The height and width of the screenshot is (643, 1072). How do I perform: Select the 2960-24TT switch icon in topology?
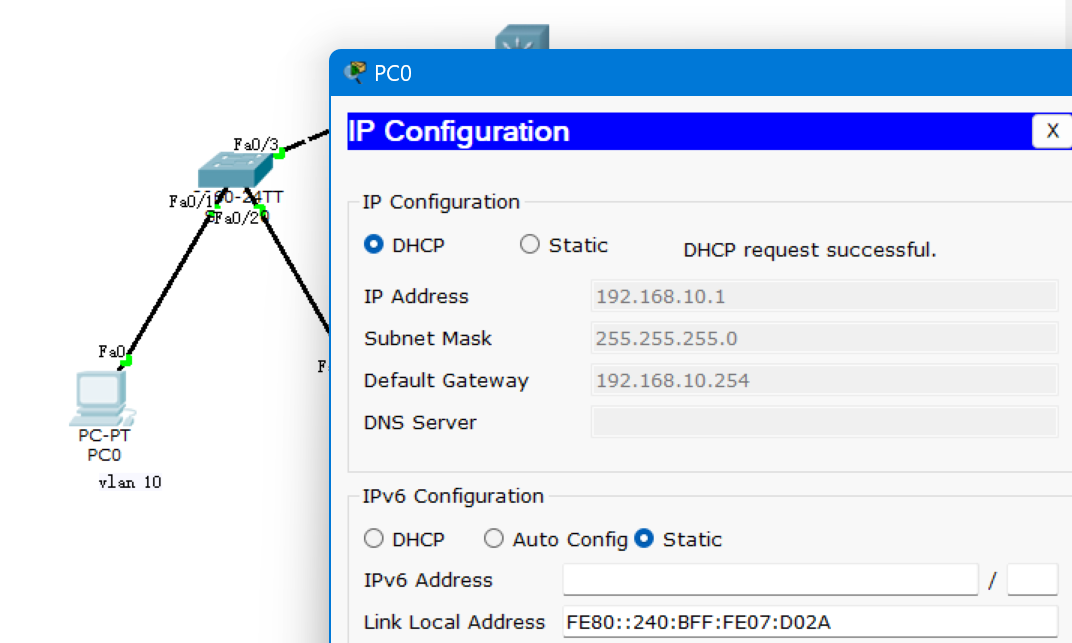point(234,172)
